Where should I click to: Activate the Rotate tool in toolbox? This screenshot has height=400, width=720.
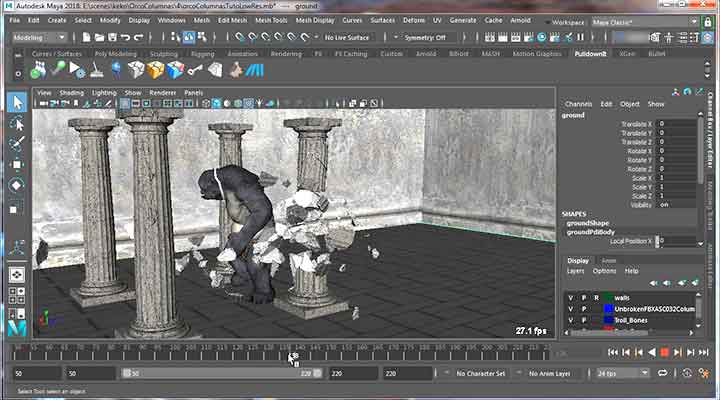(x=17, y=185)
